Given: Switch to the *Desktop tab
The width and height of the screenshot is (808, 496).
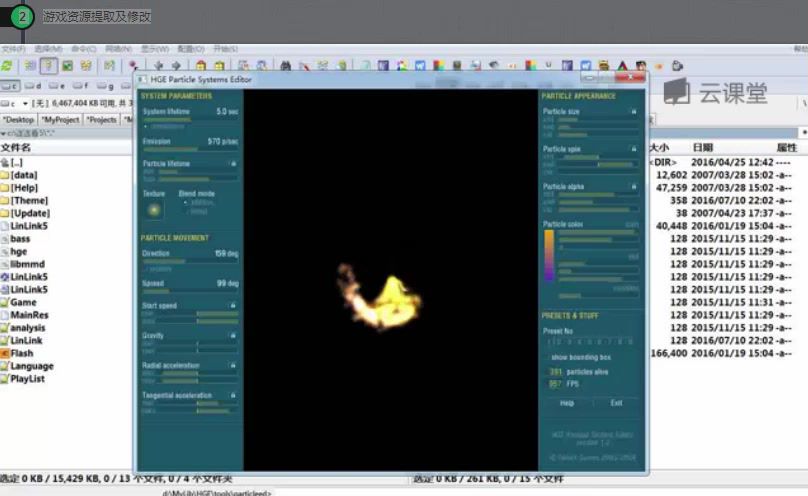Looking at the screenshot, I should pos(19,119).
